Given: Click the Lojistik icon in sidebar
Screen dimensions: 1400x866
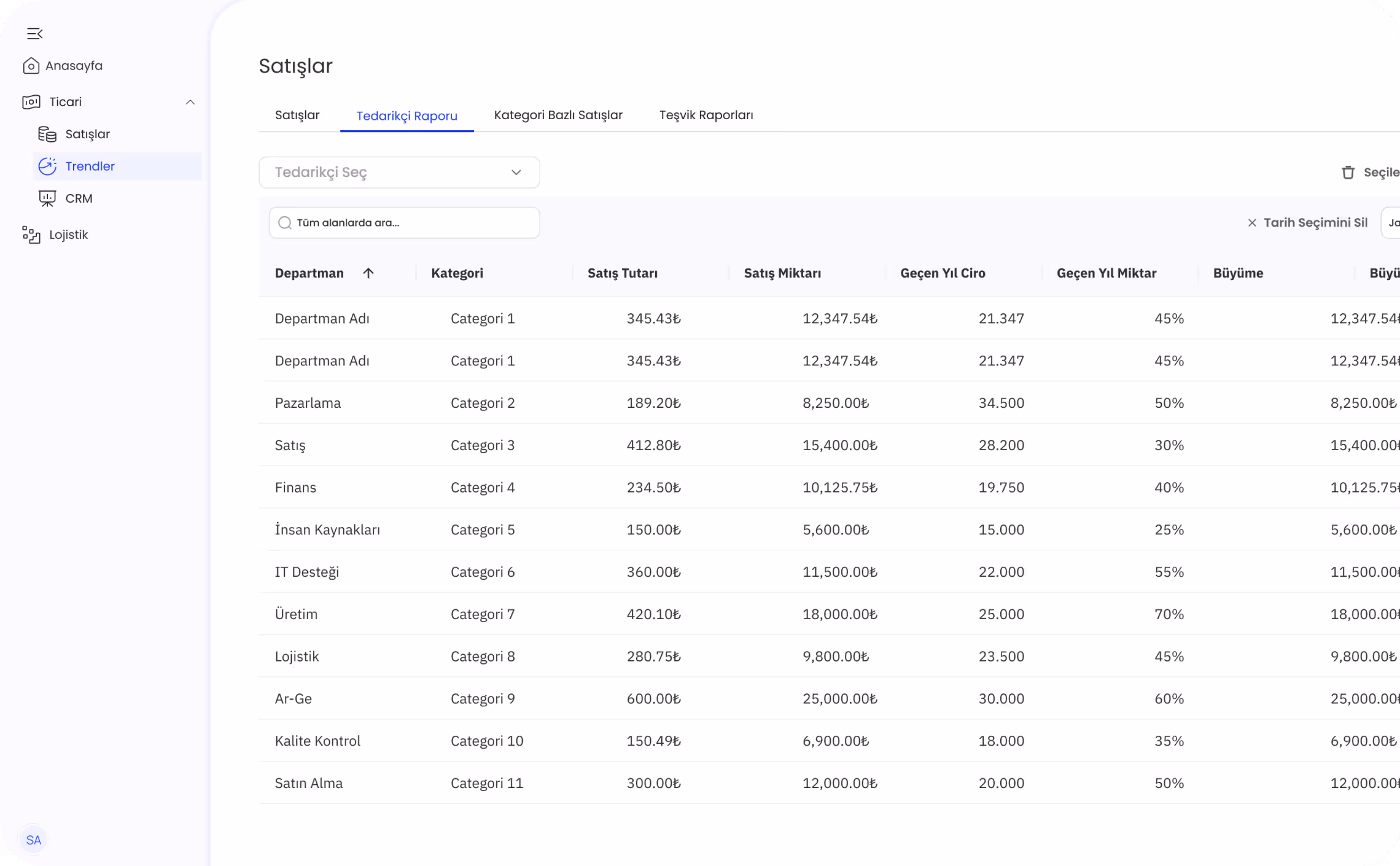Looking at the screenshot, I should tap(31, 234).
